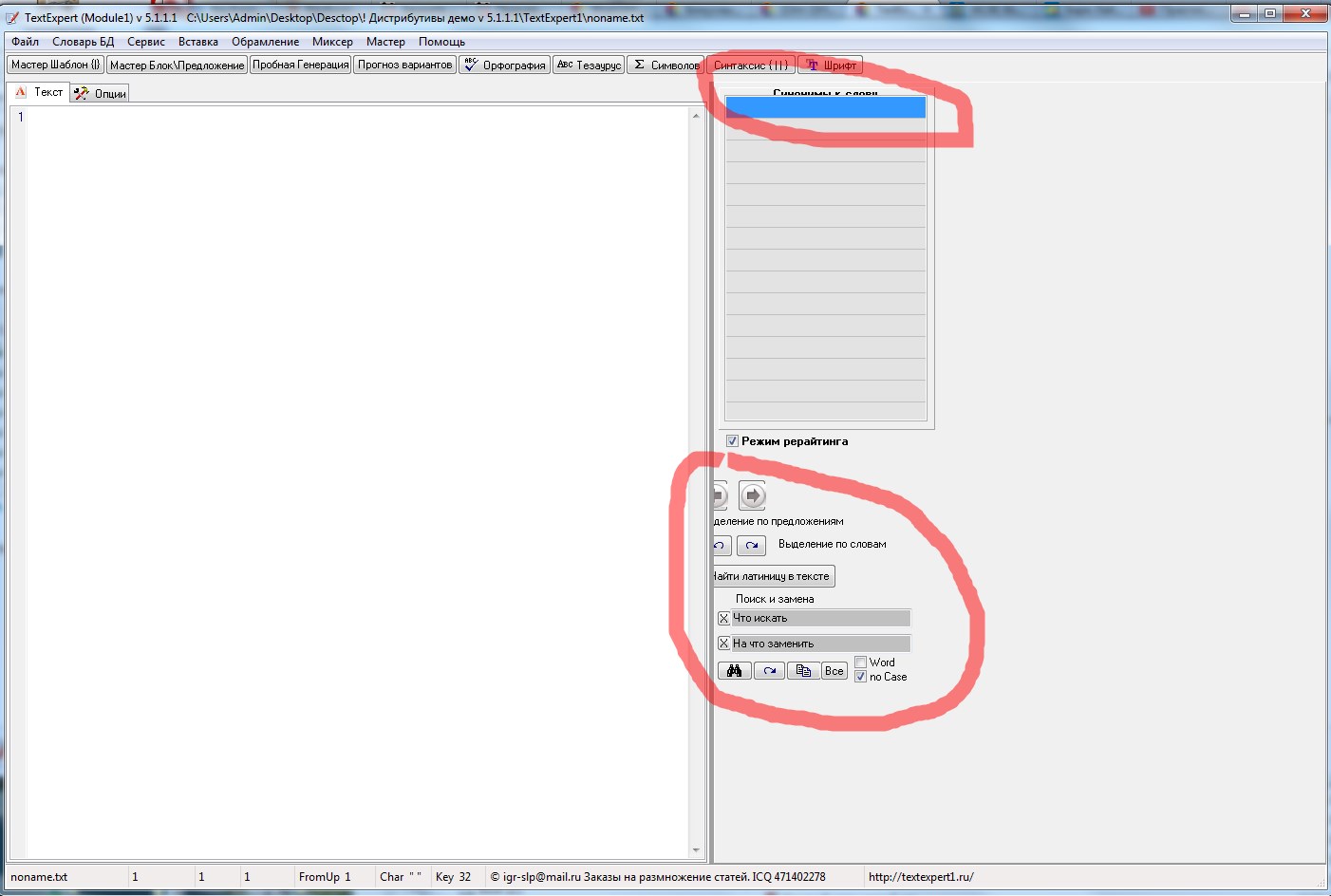The image size is (1331, 896).
Task: Click the editor scrollbar down arrow
Action: [696, 850]
